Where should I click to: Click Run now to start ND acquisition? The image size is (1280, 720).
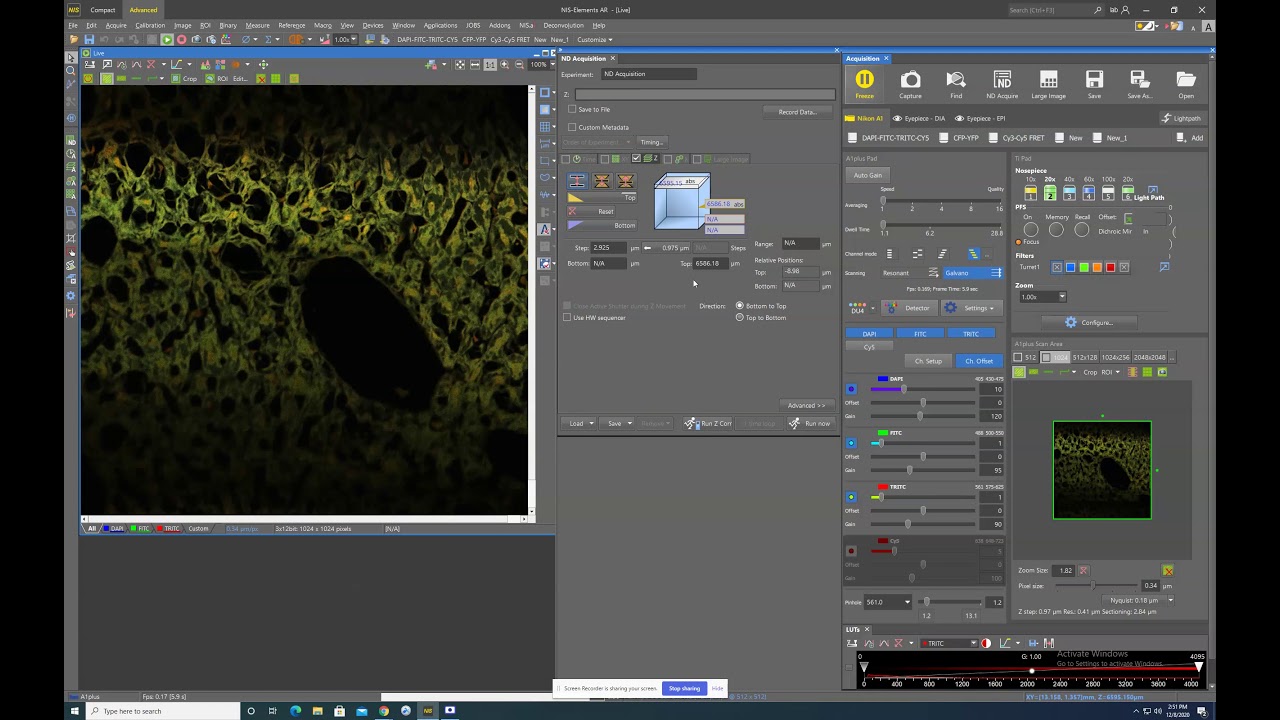(x=810, y=423)
